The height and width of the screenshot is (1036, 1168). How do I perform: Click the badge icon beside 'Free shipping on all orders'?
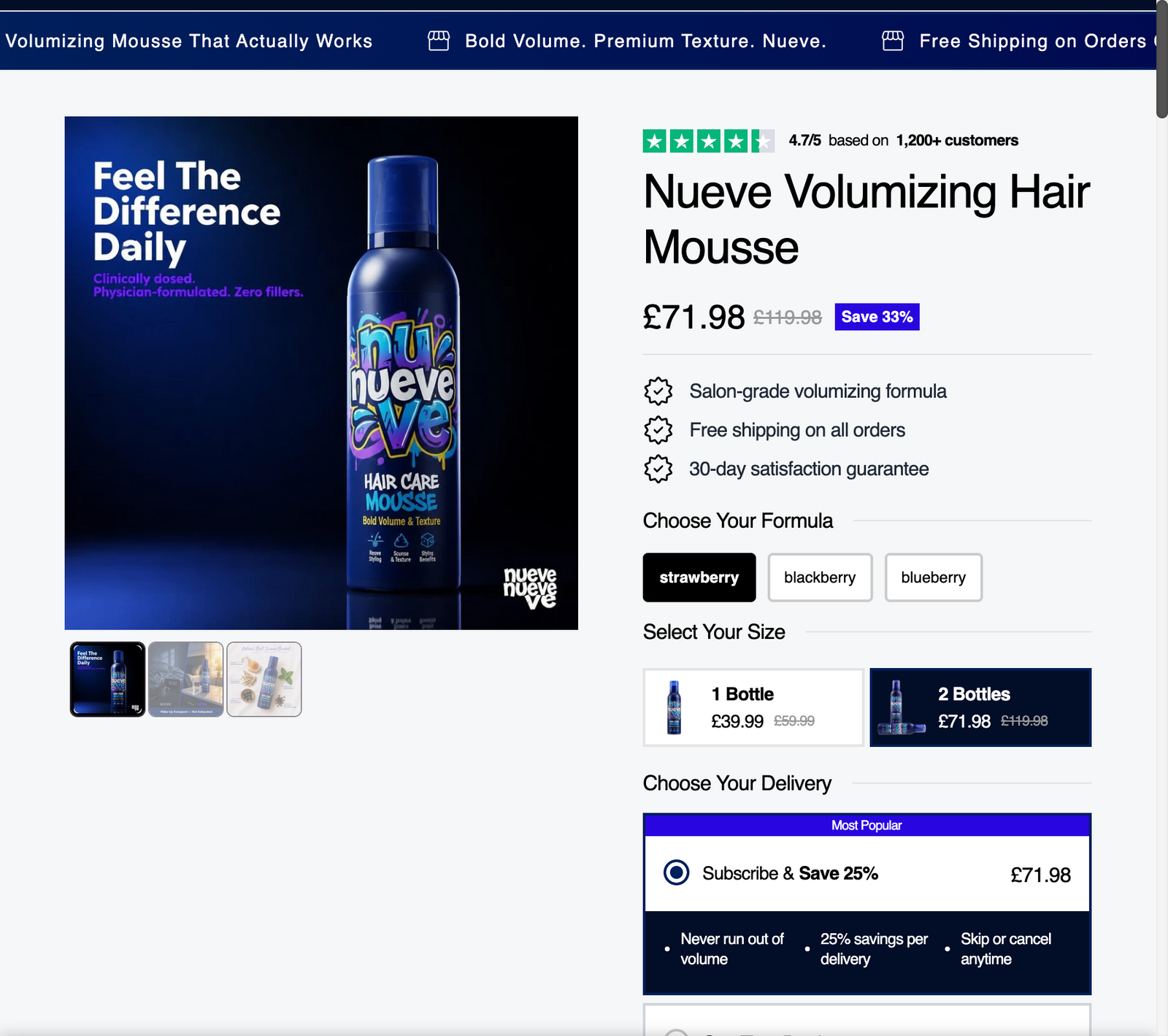pos(658,430)
